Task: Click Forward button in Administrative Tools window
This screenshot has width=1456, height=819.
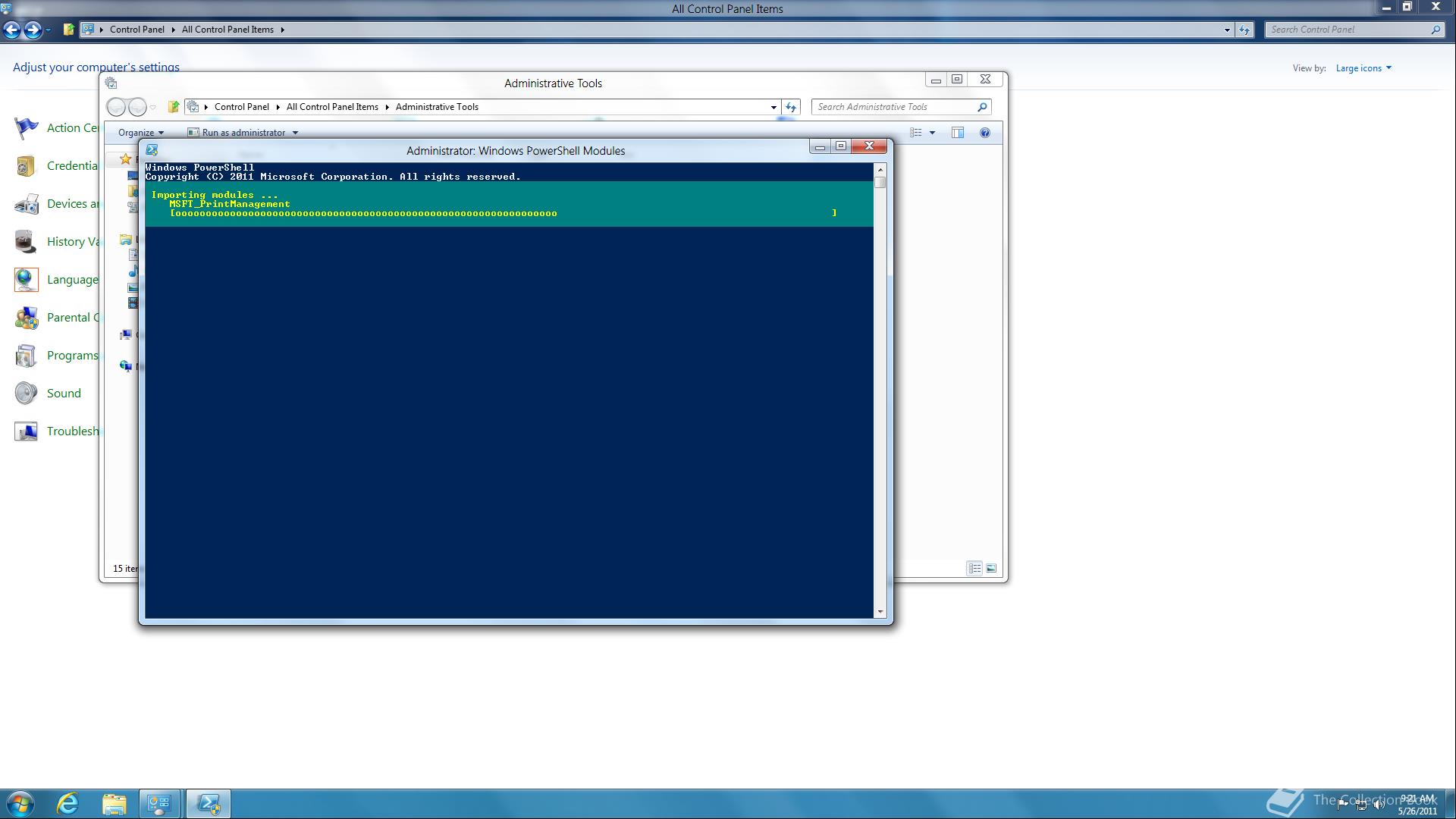Action: (x=137, y=107)
